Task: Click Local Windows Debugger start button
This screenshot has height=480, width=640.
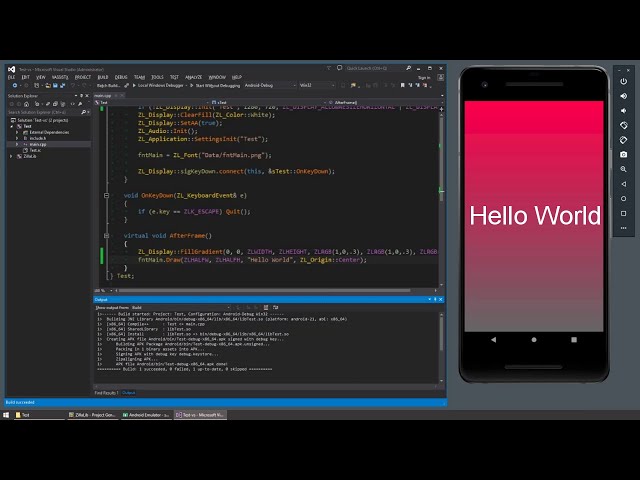Action: [x=158, y=85]
